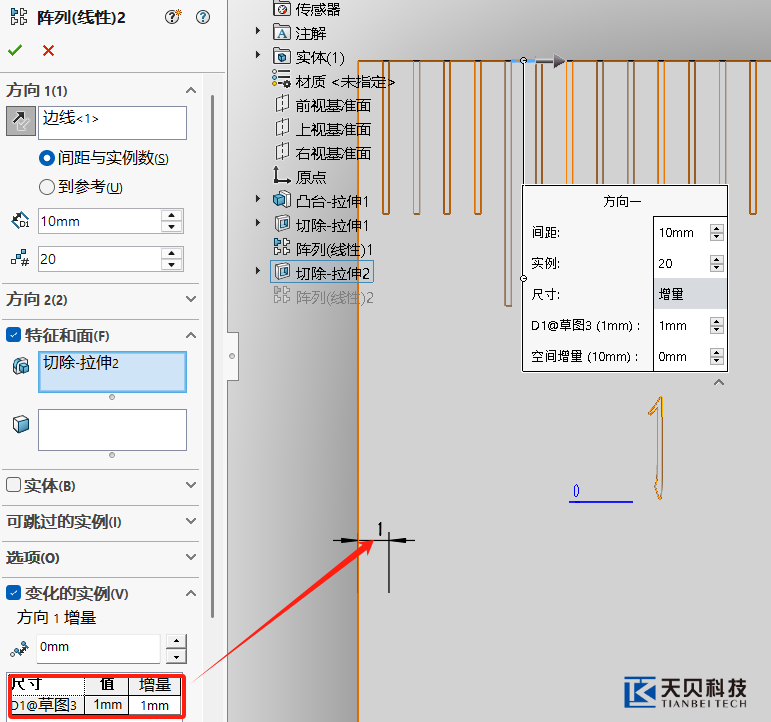Click the direction arrow handle in viewport
The height and width of the screenshot is (722, 771).
550,60
